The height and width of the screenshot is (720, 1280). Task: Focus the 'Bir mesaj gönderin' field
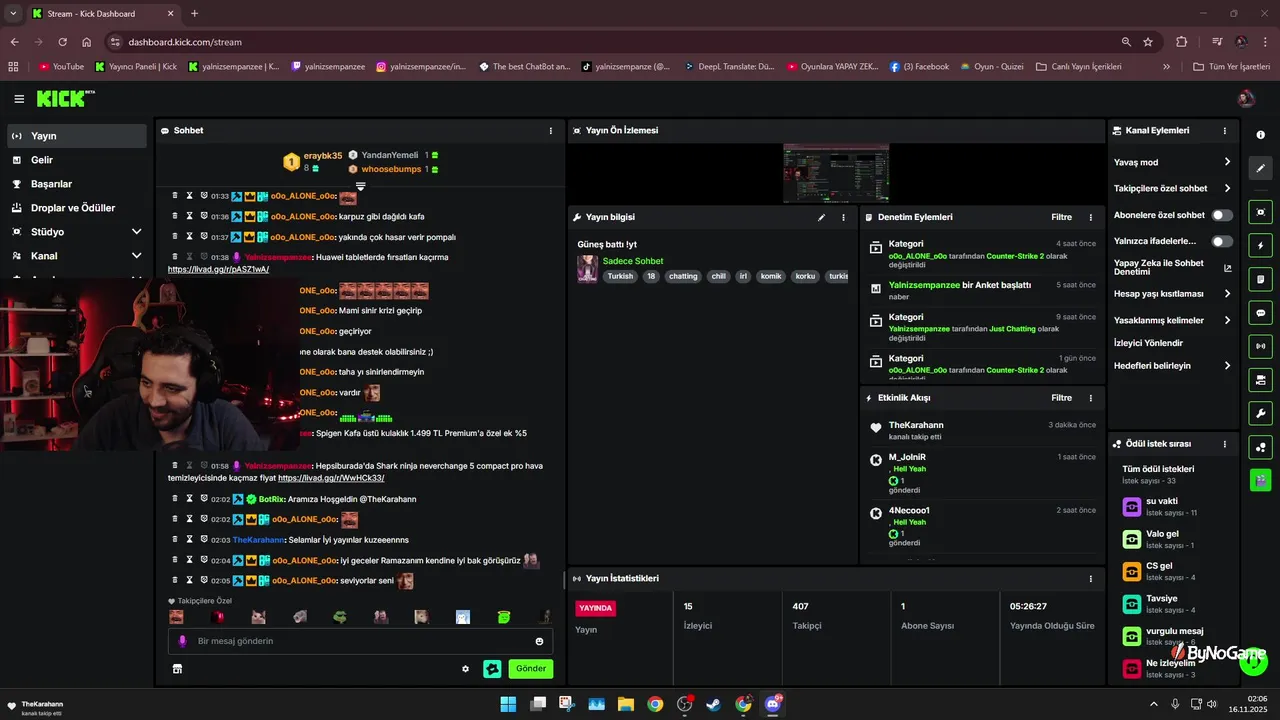pyautogui.click(x=360, y=641)
